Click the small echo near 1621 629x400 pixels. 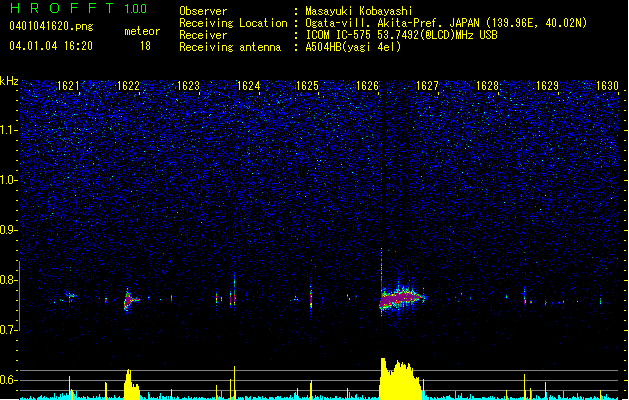click(70, 296)
